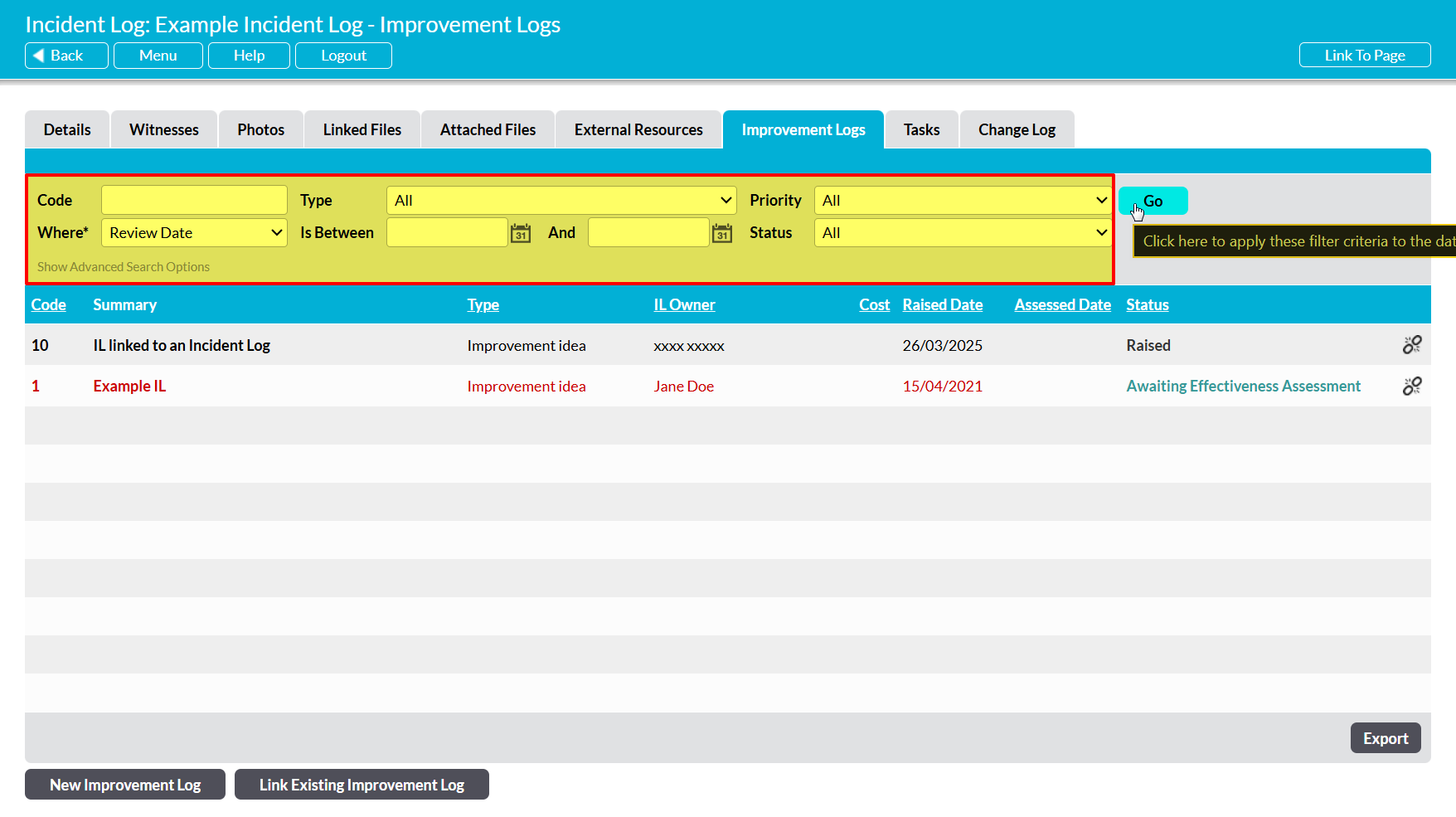Sort the table by IL Owner column

pos(684,304)
